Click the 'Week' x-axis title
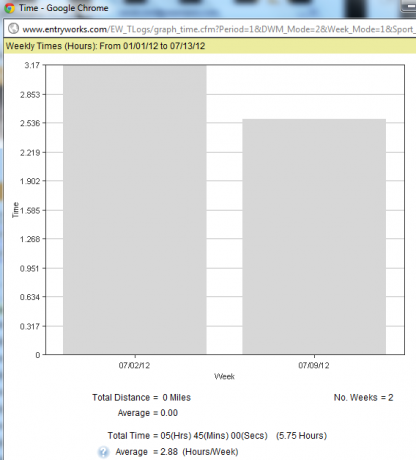 click(224, 376)
